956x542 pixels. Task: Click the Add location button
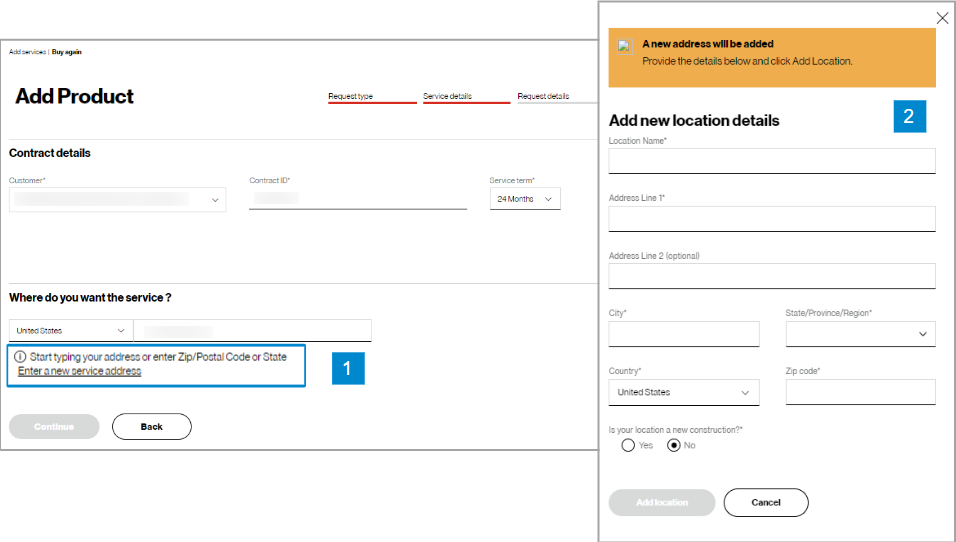tap(662, 502)
